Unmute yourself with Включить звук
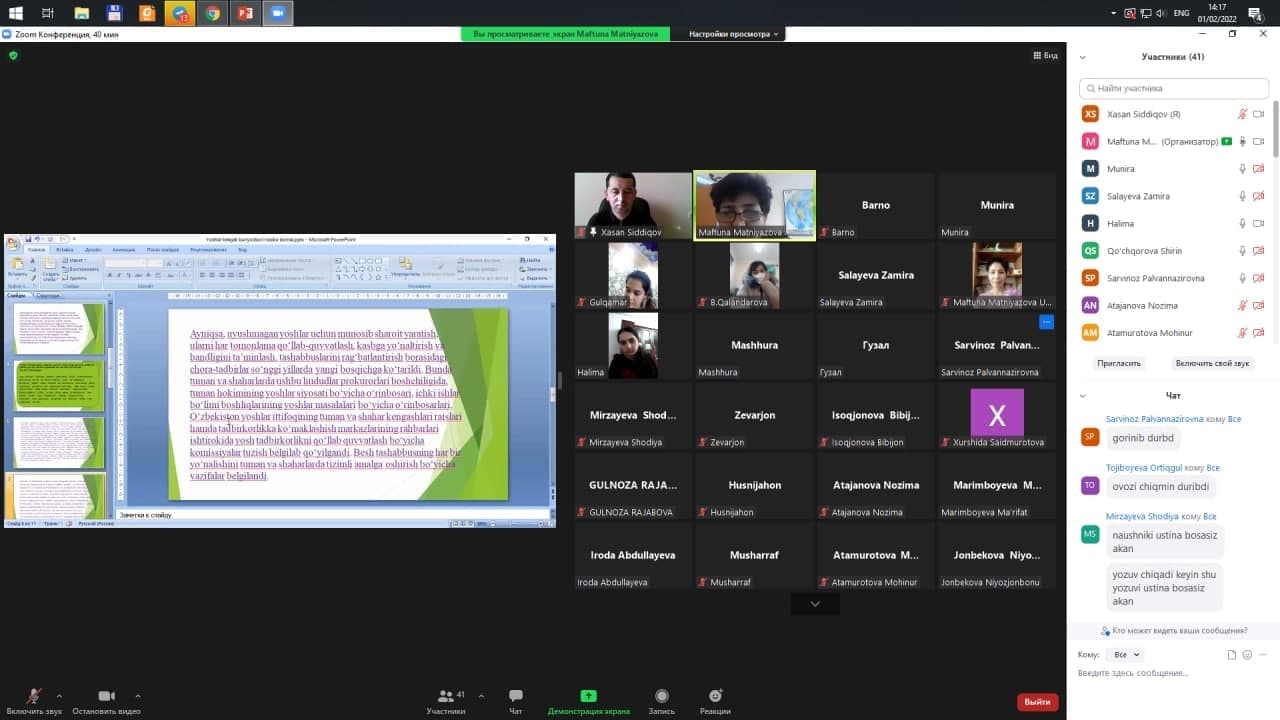 pos(34,701)
